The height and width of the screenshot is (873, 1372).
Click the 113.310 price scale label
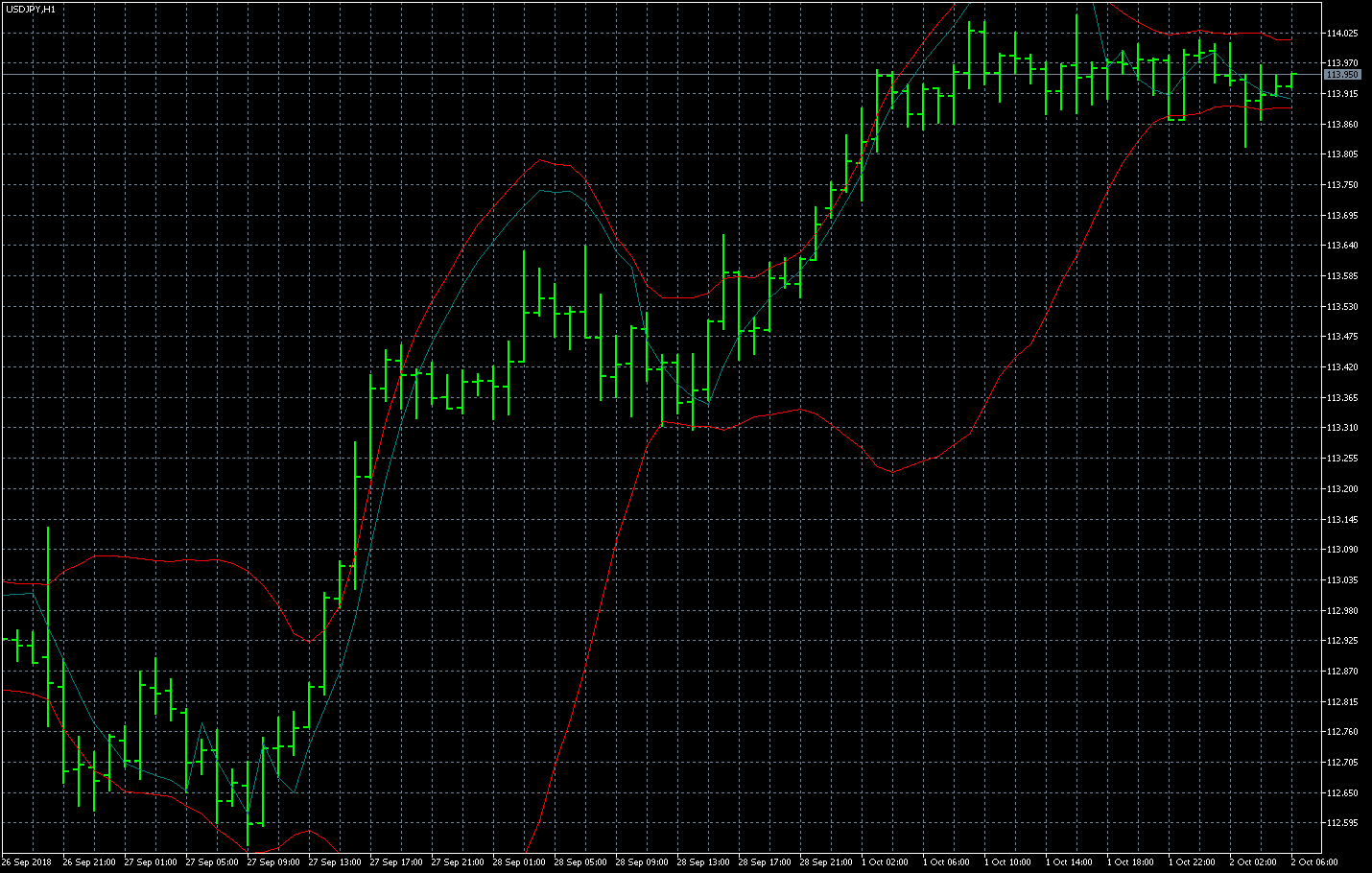[x=1342, y=428]
